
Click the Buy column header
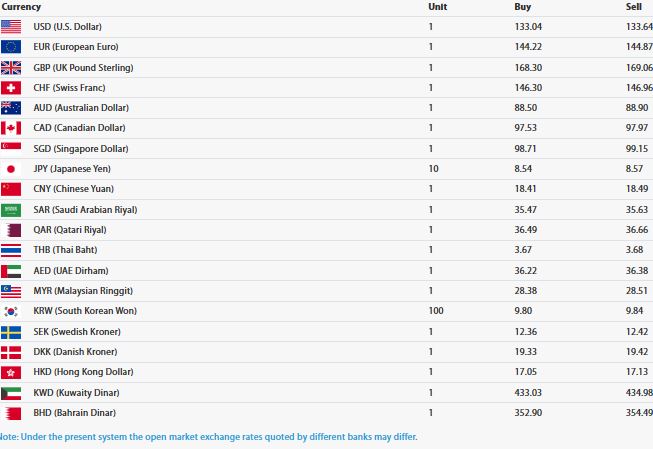pyautogui.click(x=523, y=7)
